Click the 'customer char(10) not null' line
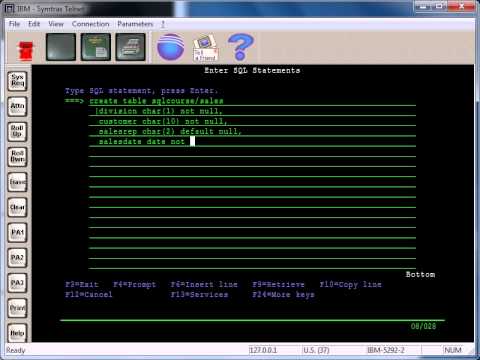Image resolution: width=480 pixels, height=360 pixels. point(163,121)
